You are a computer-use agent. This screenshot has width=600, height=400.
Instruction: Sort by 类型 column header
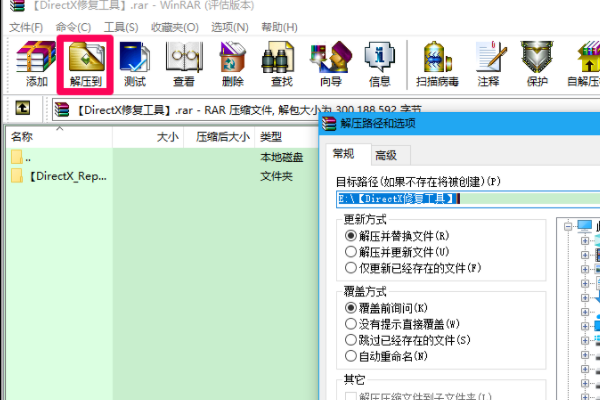pos(287,137)
